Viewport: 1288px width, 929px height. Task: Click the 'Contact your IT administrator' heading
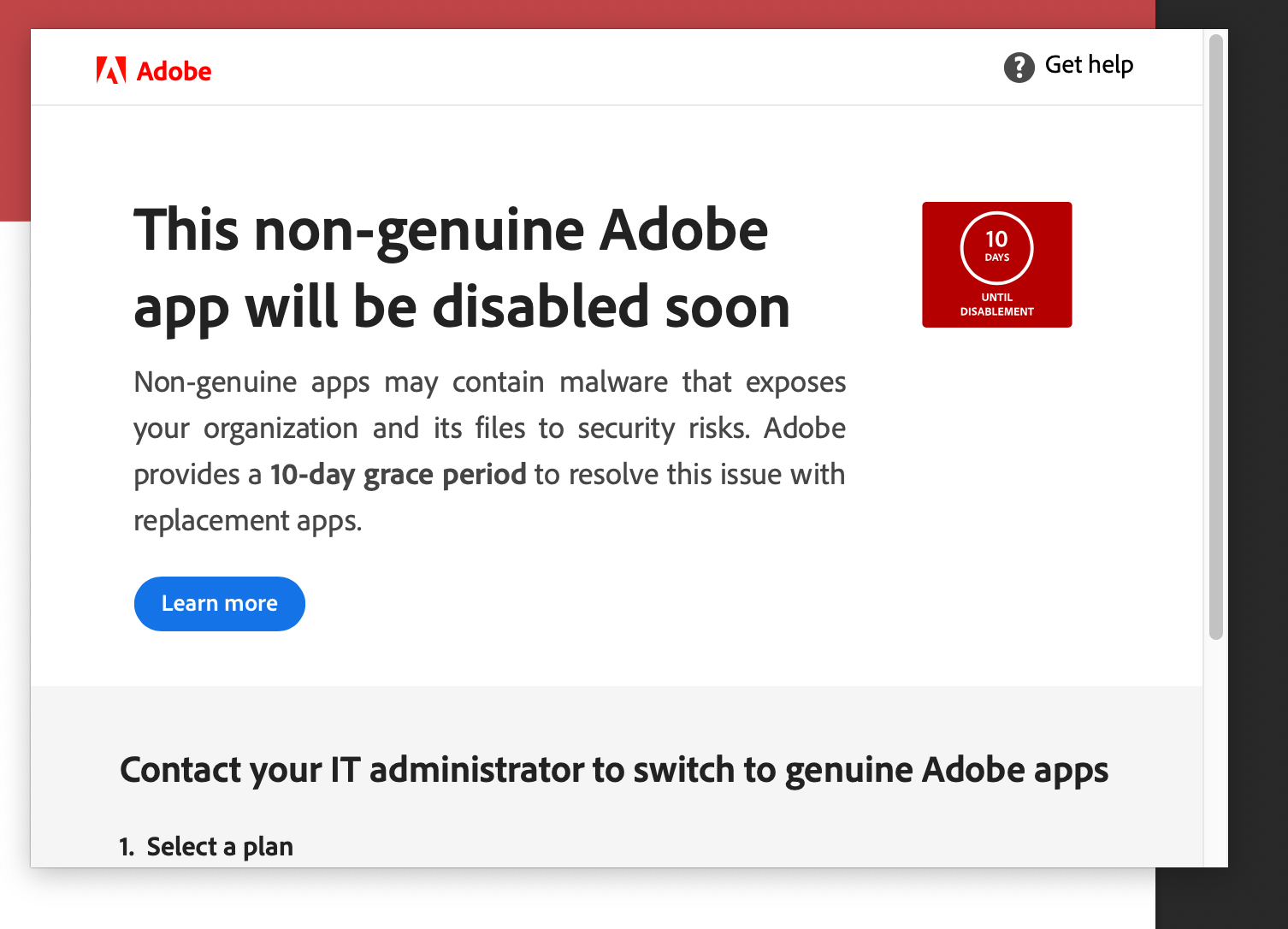[614, 770]
